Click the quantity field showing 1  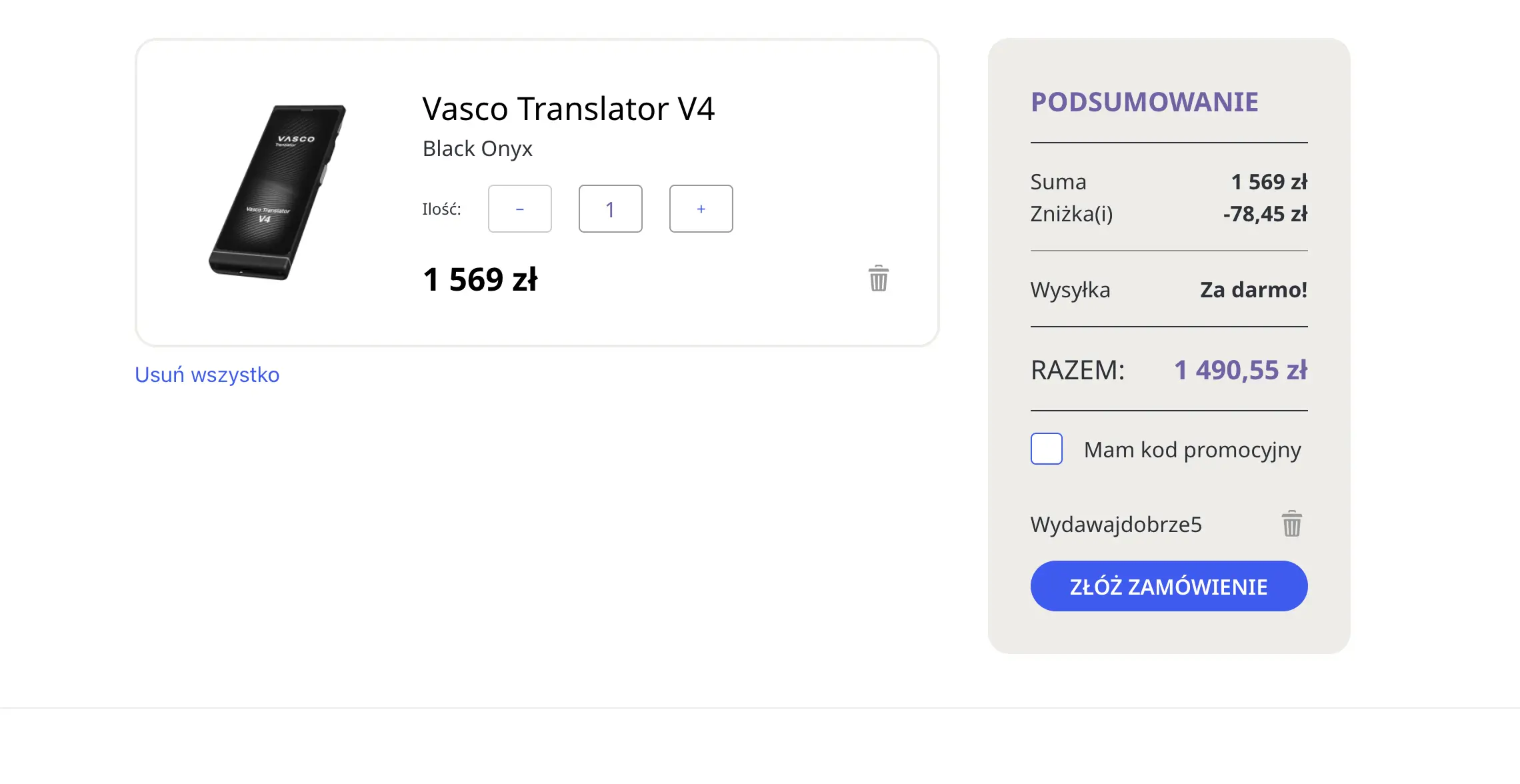610,209
